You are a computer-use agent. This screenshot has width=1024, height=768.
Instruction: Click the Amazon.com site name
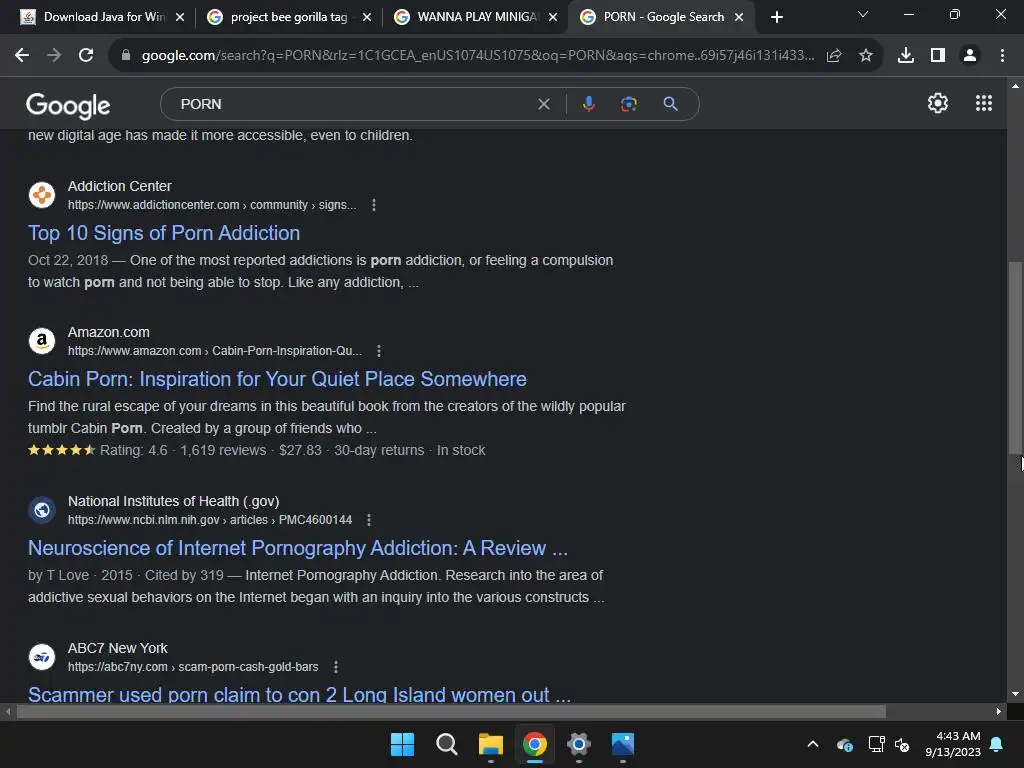[x=108, y=332]
